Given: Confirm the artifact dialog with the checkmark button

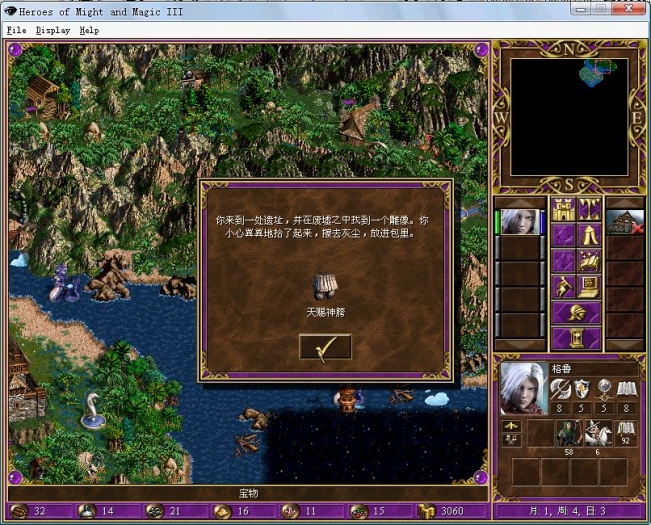Looking at the screenshot, I should [325, 347].
